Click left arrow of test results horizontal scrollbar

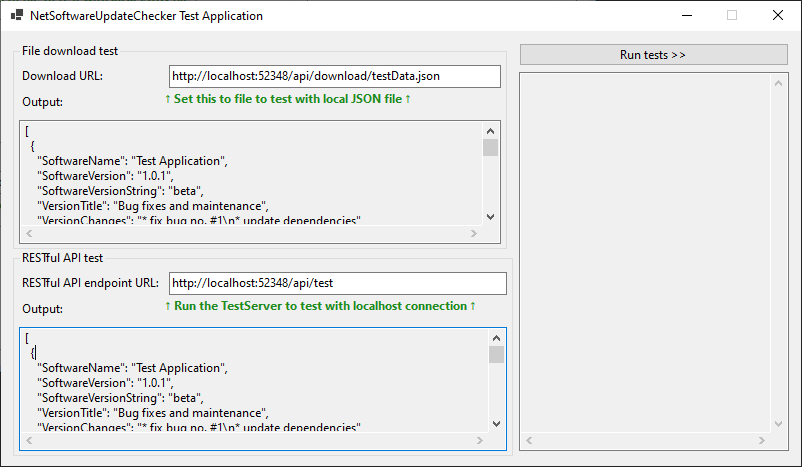pyautogui.click(x=529, y=440)
